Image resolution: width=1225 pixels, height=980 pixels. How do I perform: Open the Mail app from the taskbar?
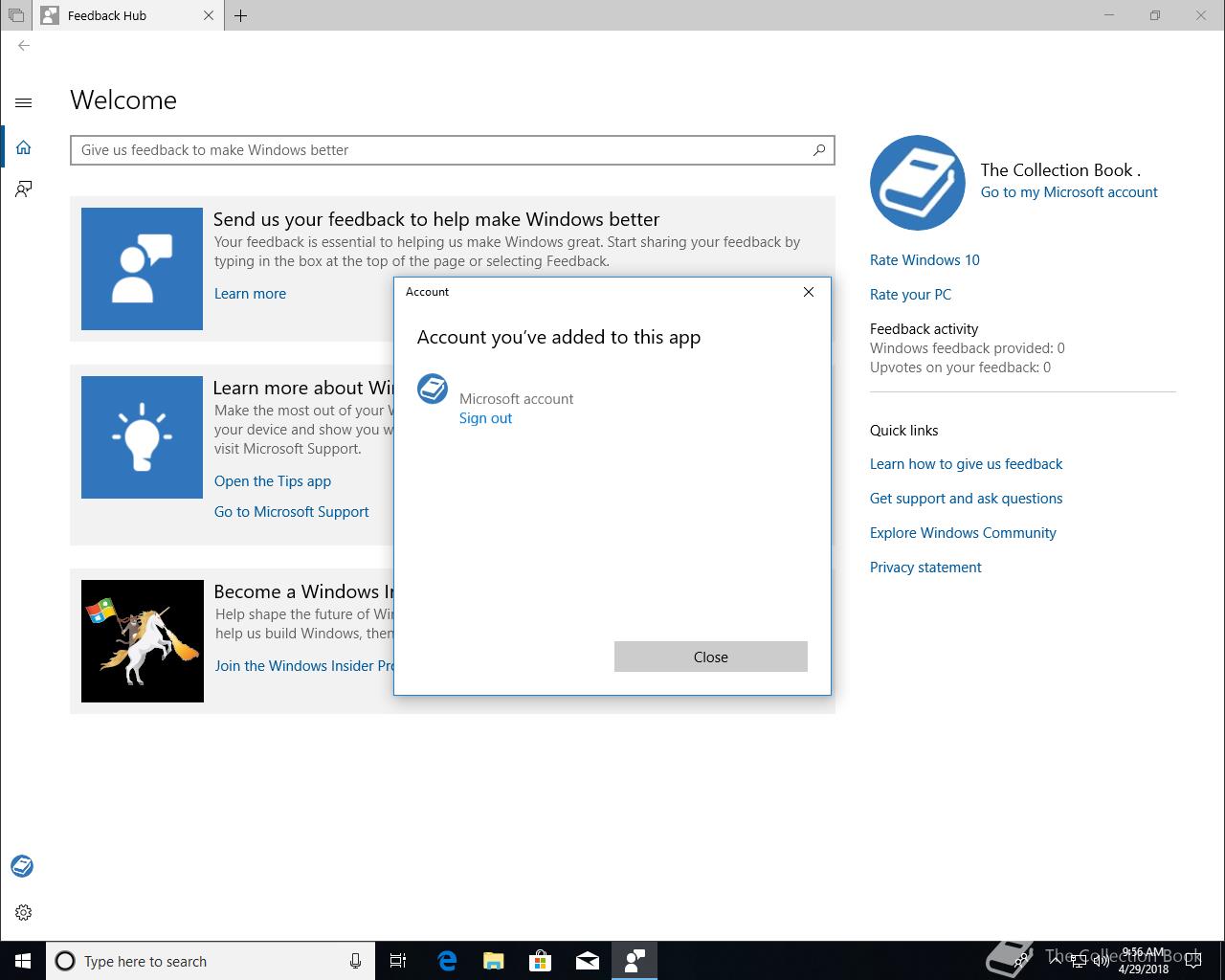(x=587, y=961)
